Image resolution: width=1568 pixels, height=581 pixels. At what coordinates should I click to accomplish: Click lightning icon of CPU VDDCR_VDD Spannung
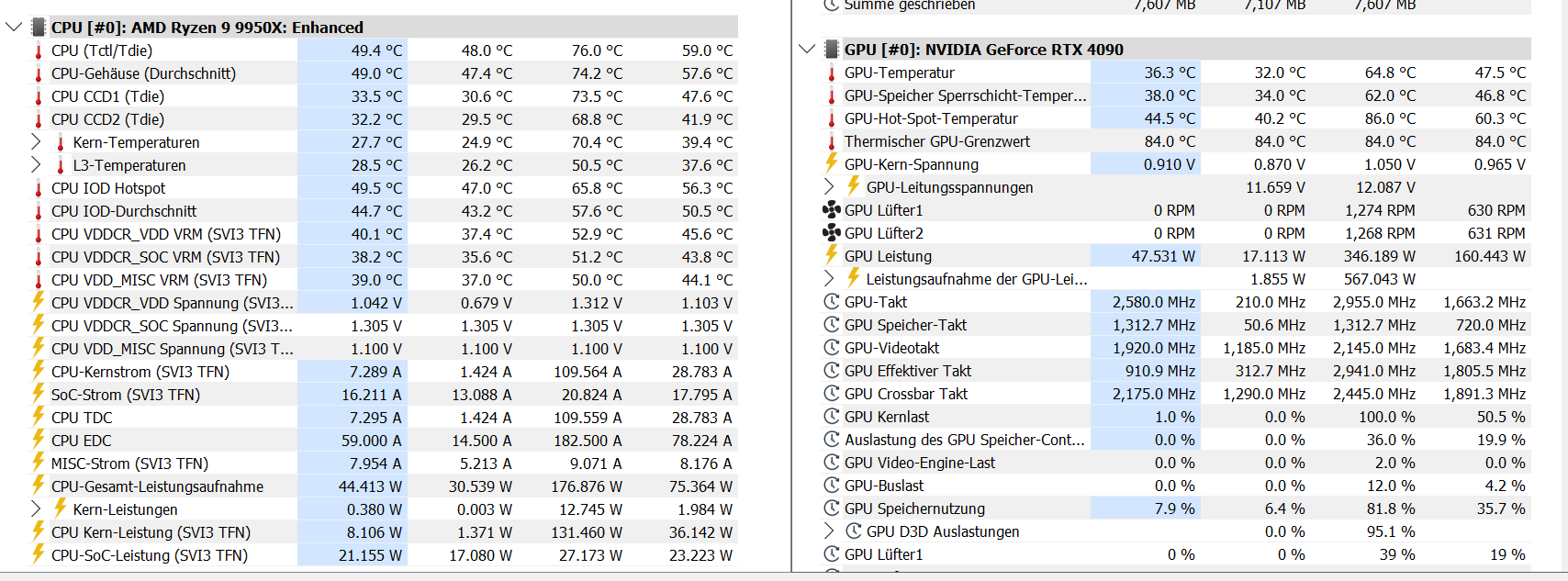click(x=39, y=301)
